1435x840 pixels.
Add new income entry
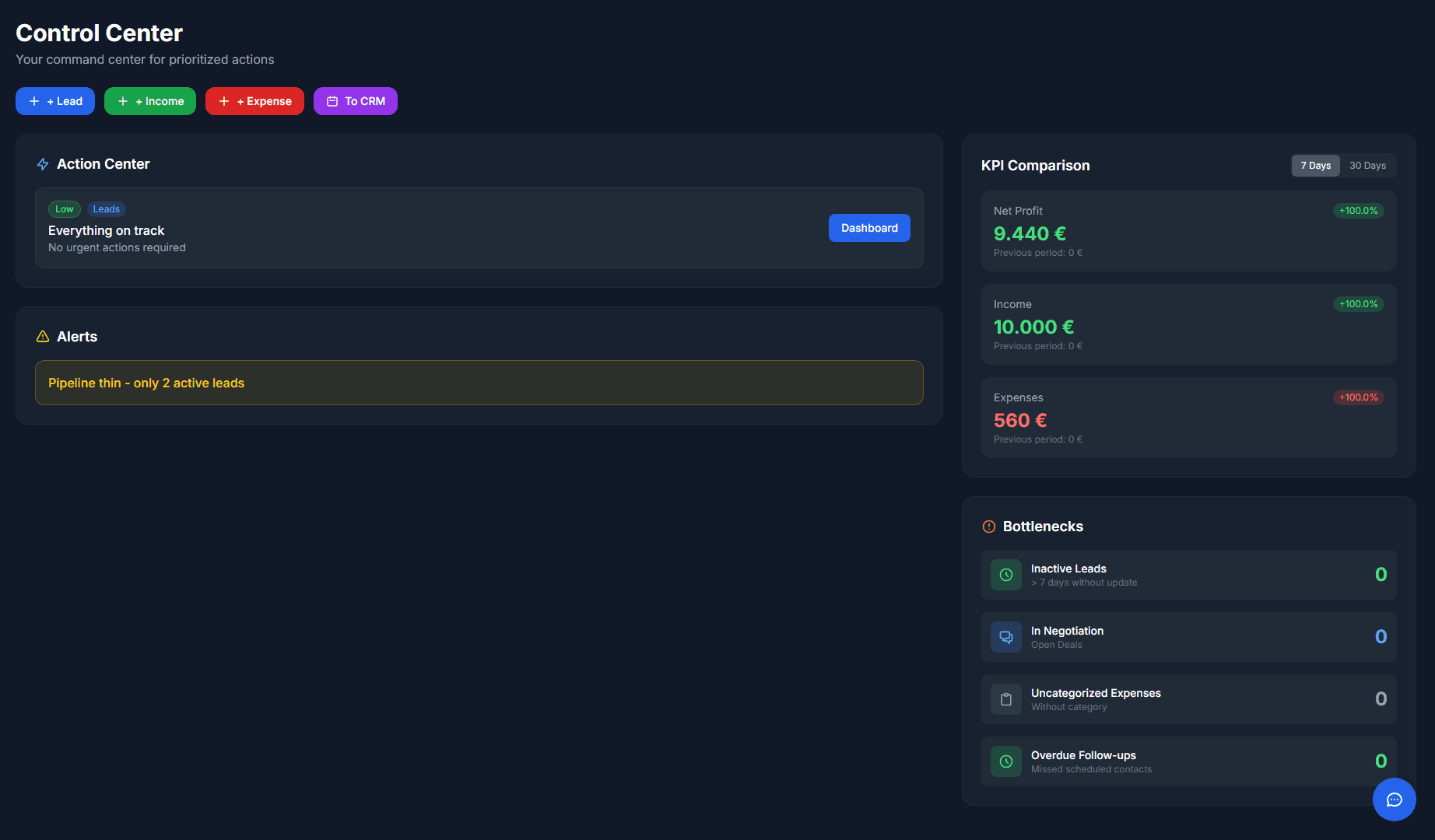149,100
